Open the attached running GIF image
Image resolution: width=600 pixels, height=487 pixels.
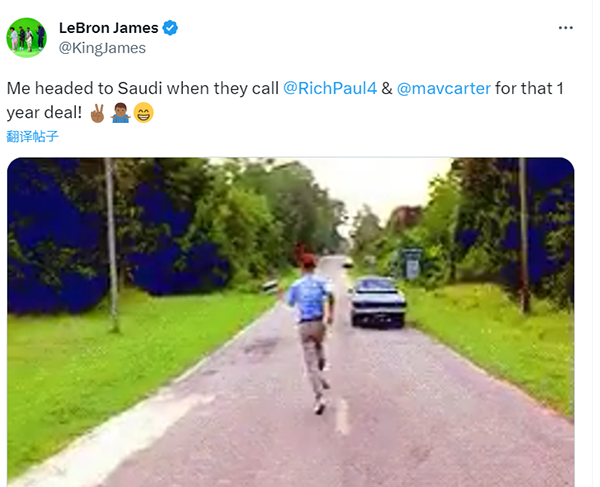[290, 322]
